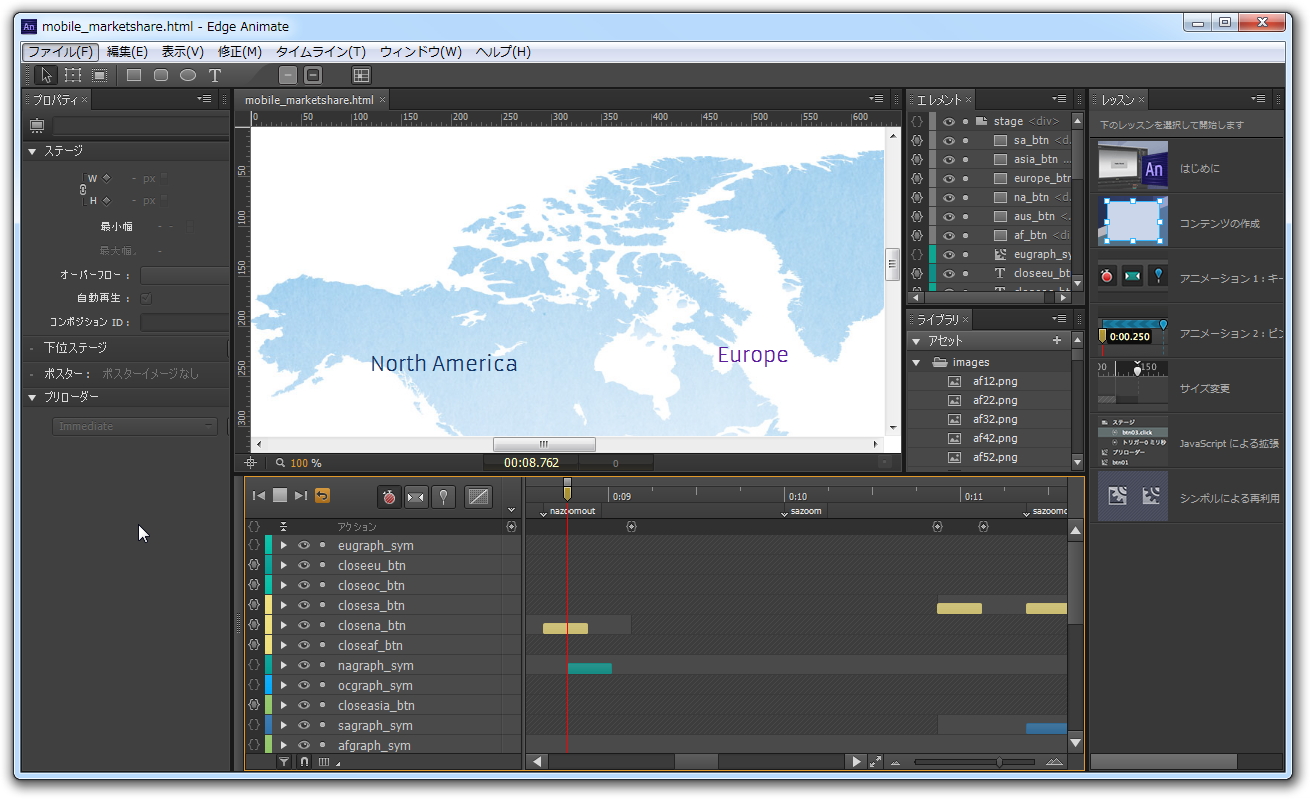This screenshot has height=799, width=1310.
Task: Select the Selection tool
Action: coord(45,75)
